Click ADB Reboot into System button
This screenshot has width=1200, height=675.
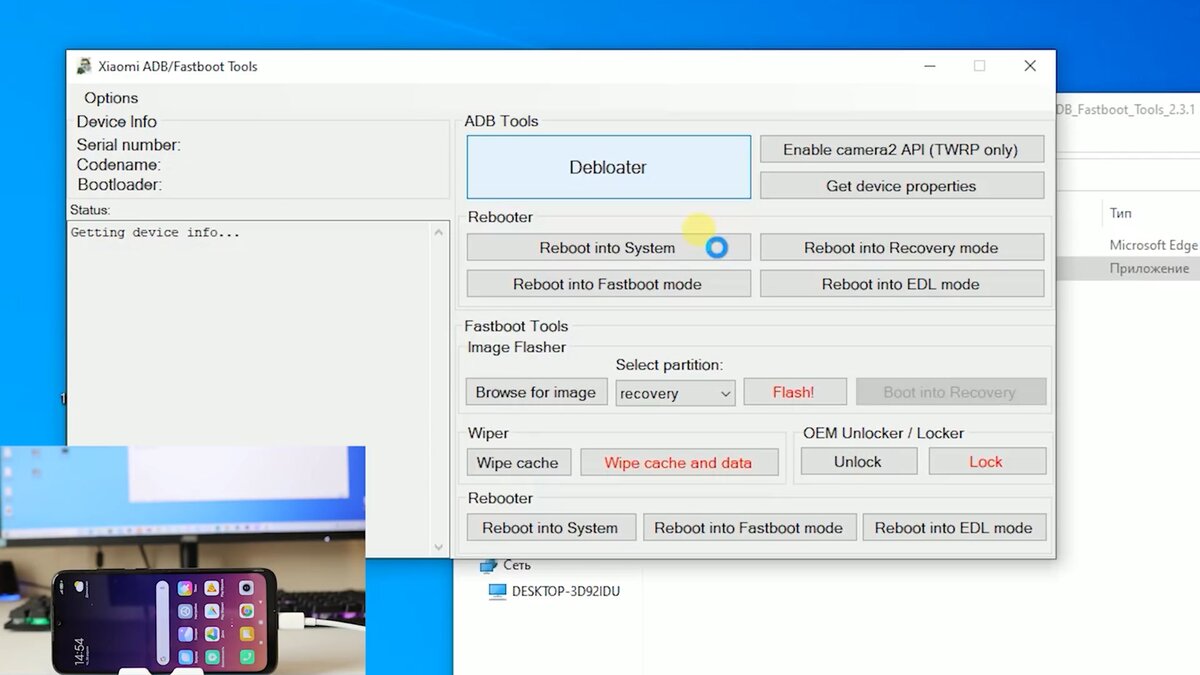(x=607, y=248)
